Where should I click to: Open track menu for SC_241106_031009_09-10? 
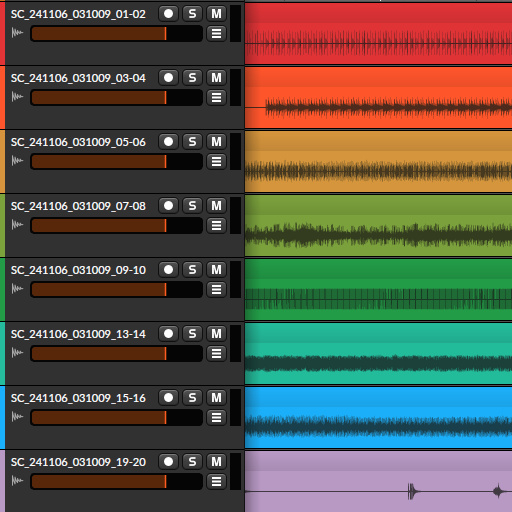[x=216, y=289]
